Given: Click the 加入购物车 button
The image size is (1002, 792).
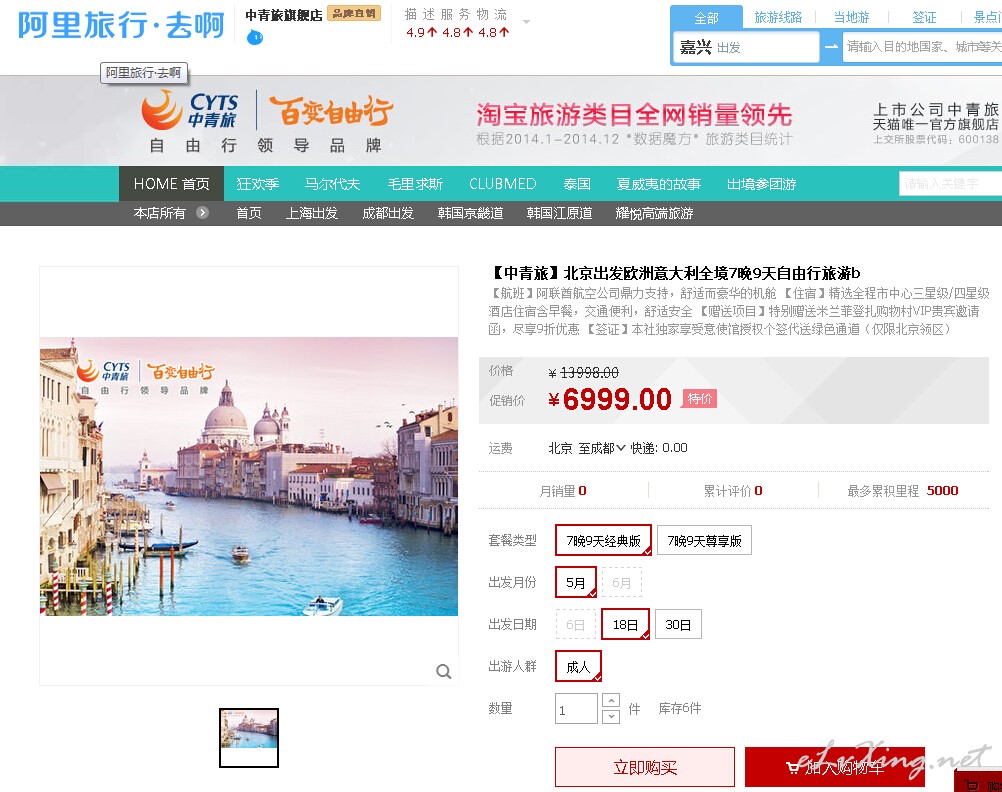Looking at the screenshot, I should point(835,767).
